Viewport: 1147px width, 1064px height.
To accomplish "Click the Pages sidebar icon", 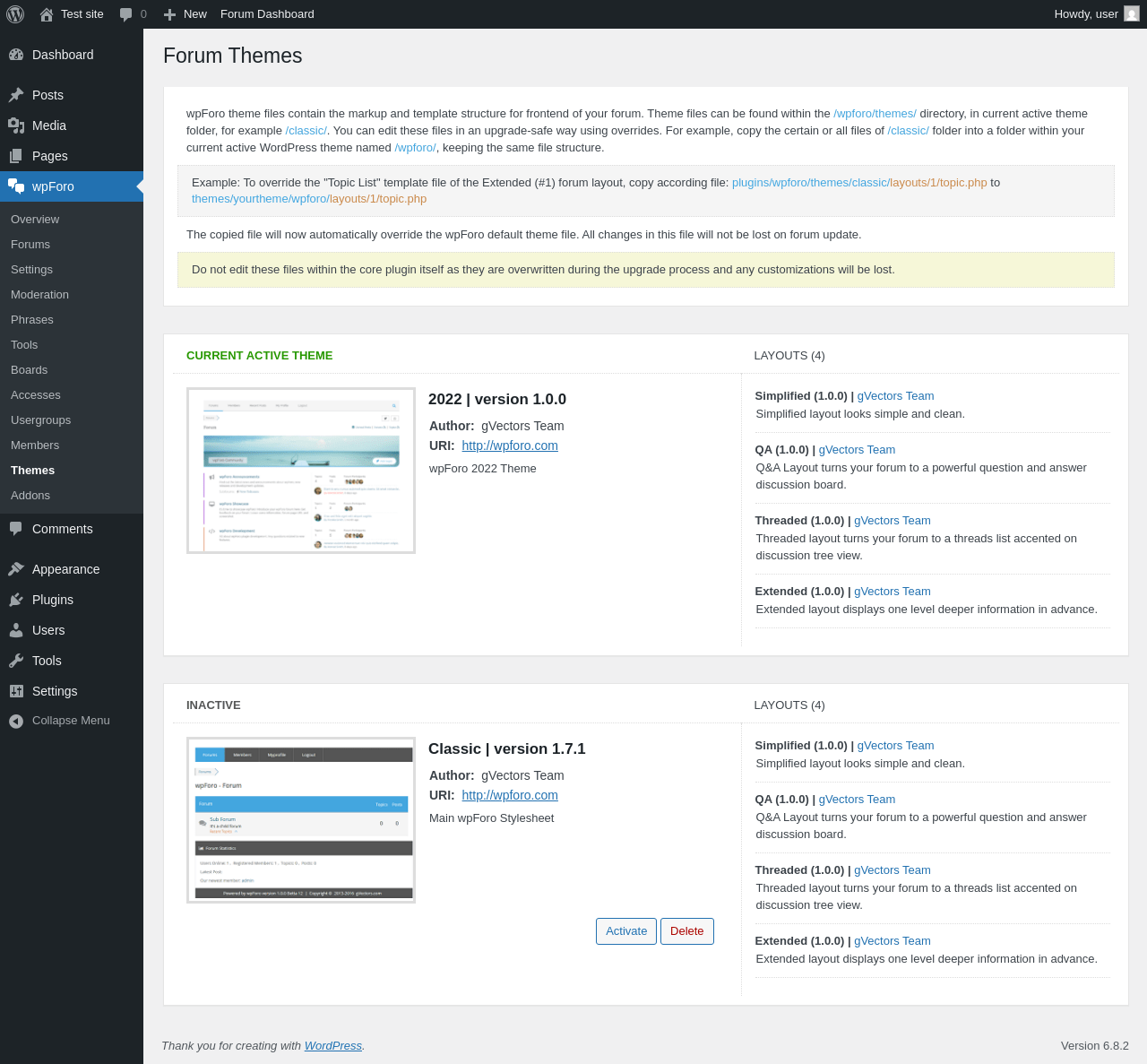I will click(16, 156).
